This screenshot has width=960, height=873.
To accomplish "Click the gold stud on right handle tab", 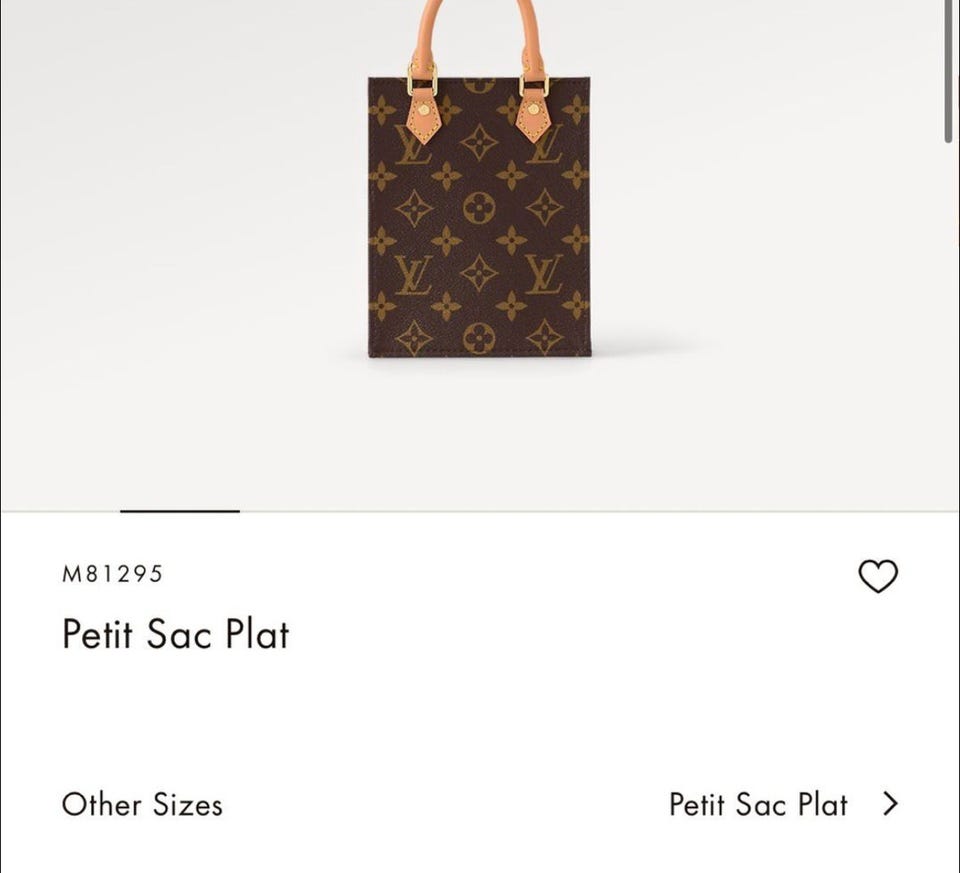I will (x=534, y=109).
